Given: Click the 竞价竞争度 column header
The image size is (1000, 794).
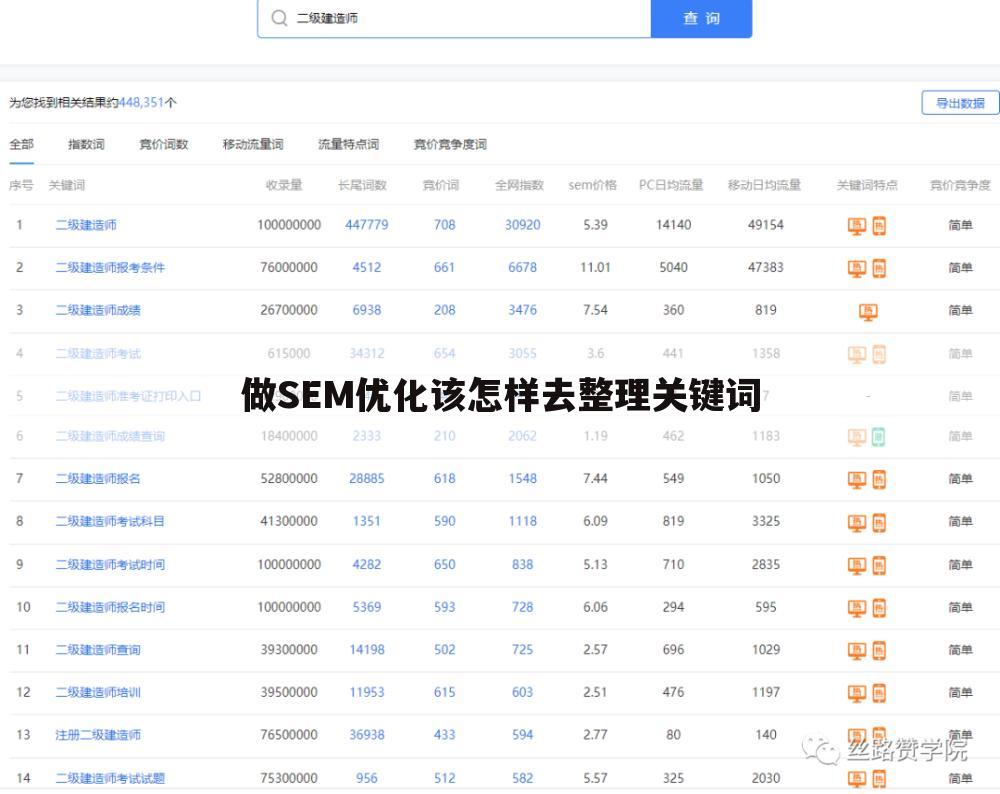Looking at the screenshot, I should pos(960,185).
